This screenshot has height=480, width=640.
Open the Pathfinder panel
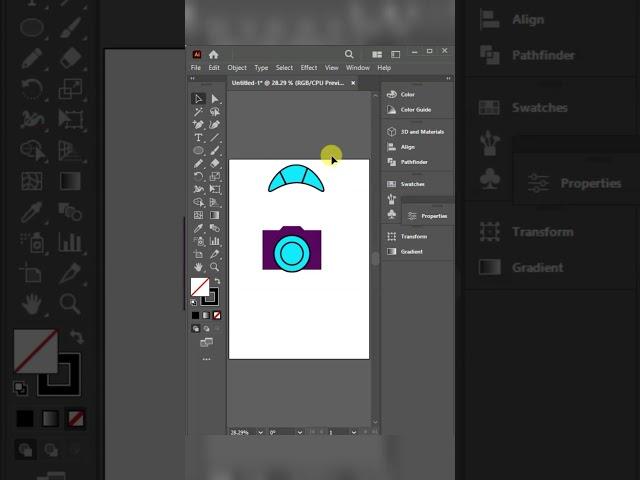tap(413, 162)
